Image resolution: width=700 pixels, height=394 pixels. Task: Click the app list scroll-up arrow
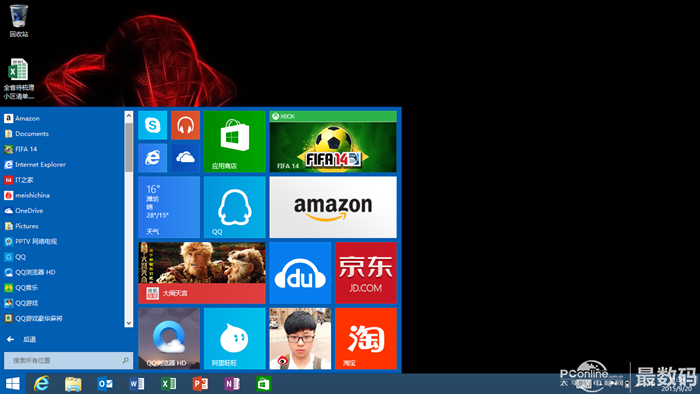click(129, 116)
